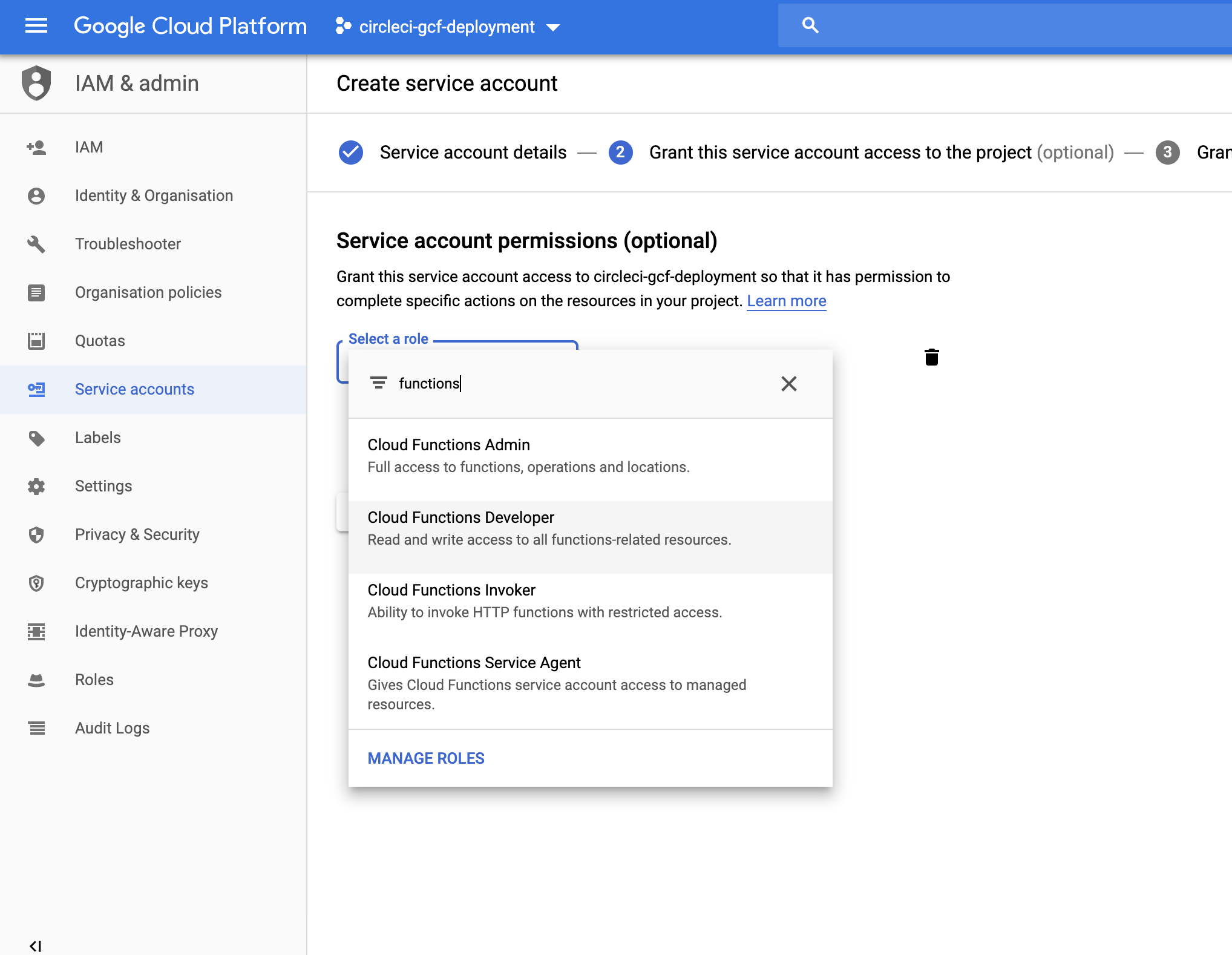The width and height of the screenshot is (1232, 955).
Task: Click the search magnifier icon
Action: (810, 25)
